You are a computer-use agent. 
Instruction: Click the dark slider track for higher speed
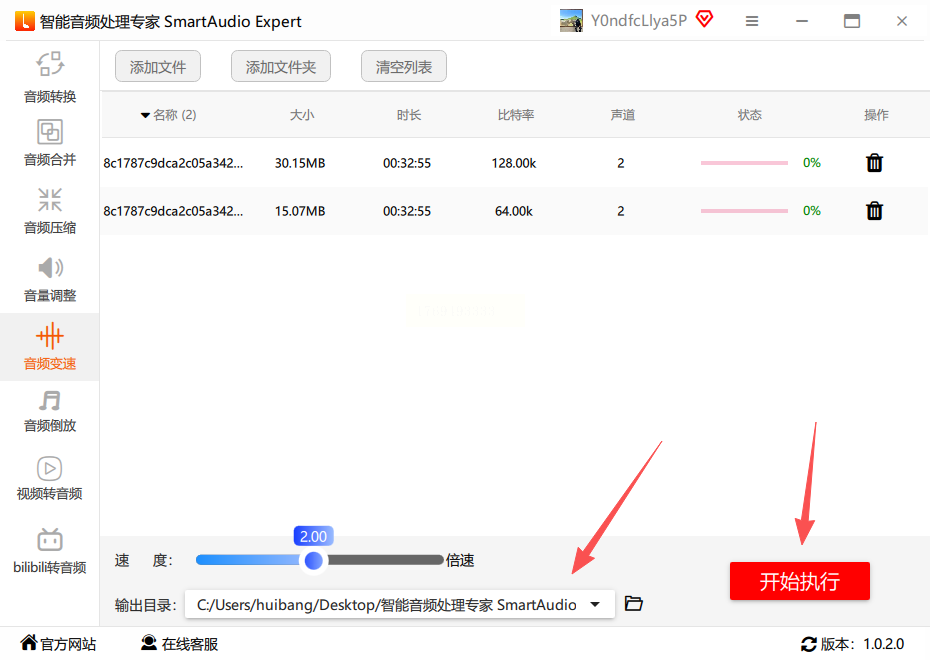384,560
